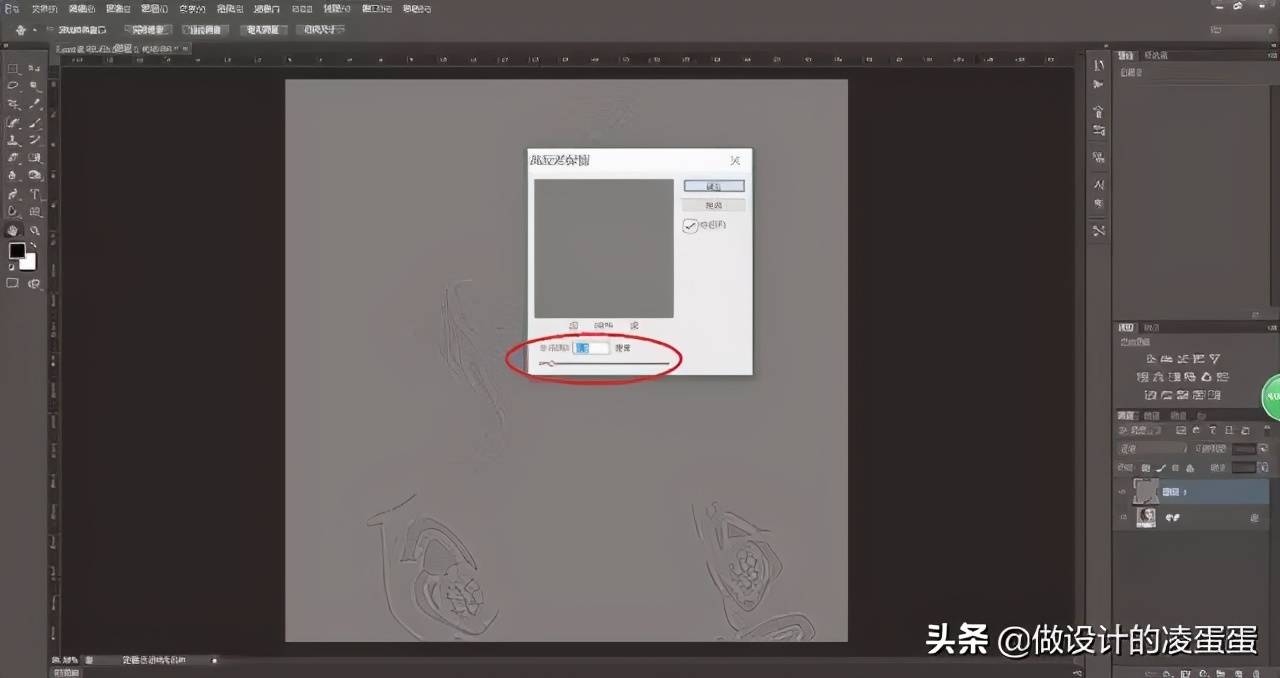This screenshot has width=1280, height=678.
Task: Open the layer blend mode dropdown
Action: [x=1151, y=449]
